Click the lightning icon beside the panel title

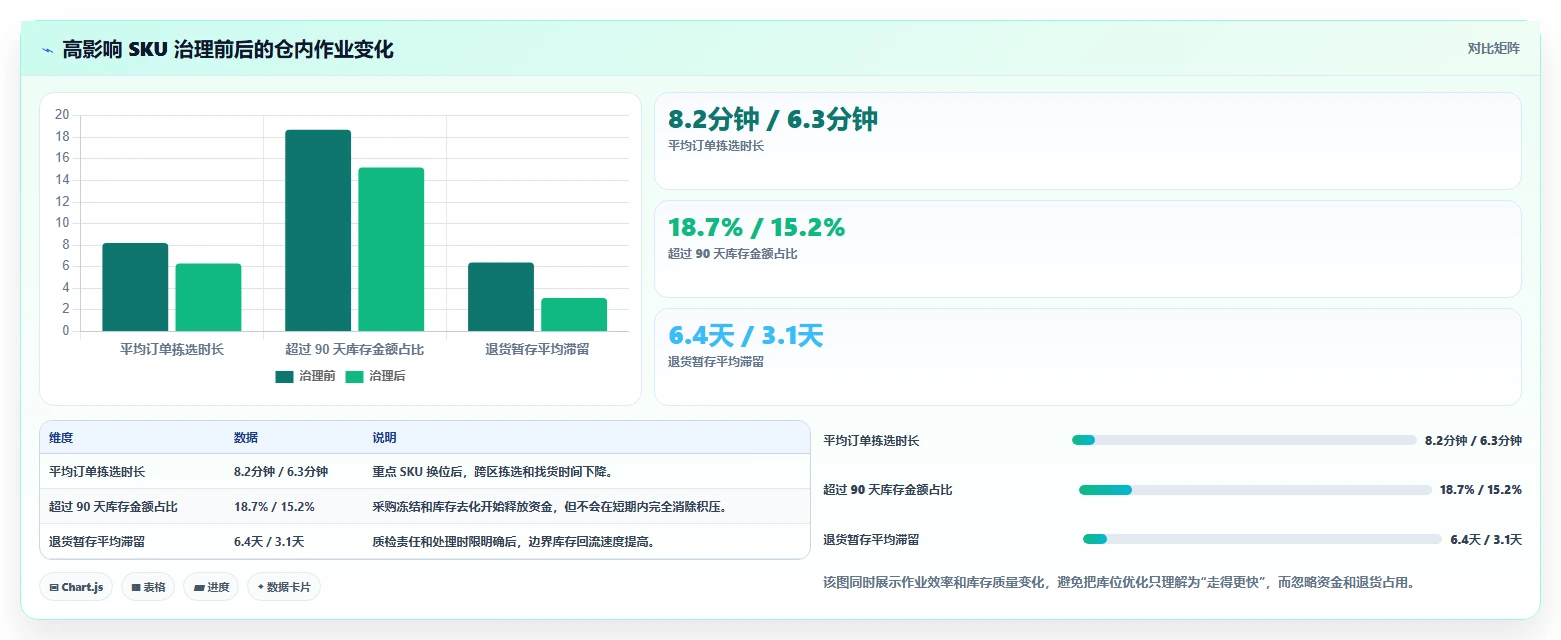[47, 50]
